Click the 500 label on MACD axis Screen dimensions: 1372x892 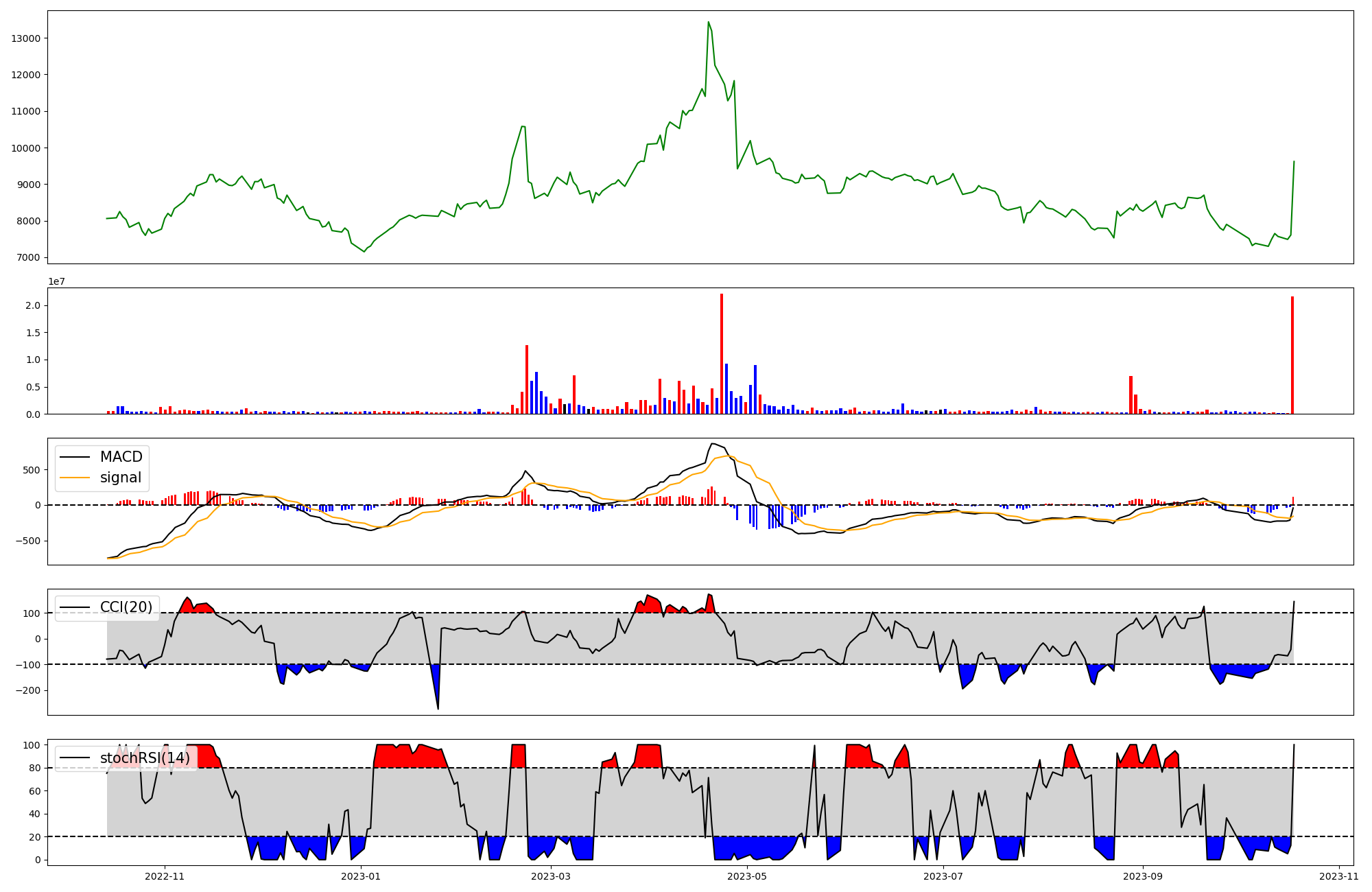(33, 470)
